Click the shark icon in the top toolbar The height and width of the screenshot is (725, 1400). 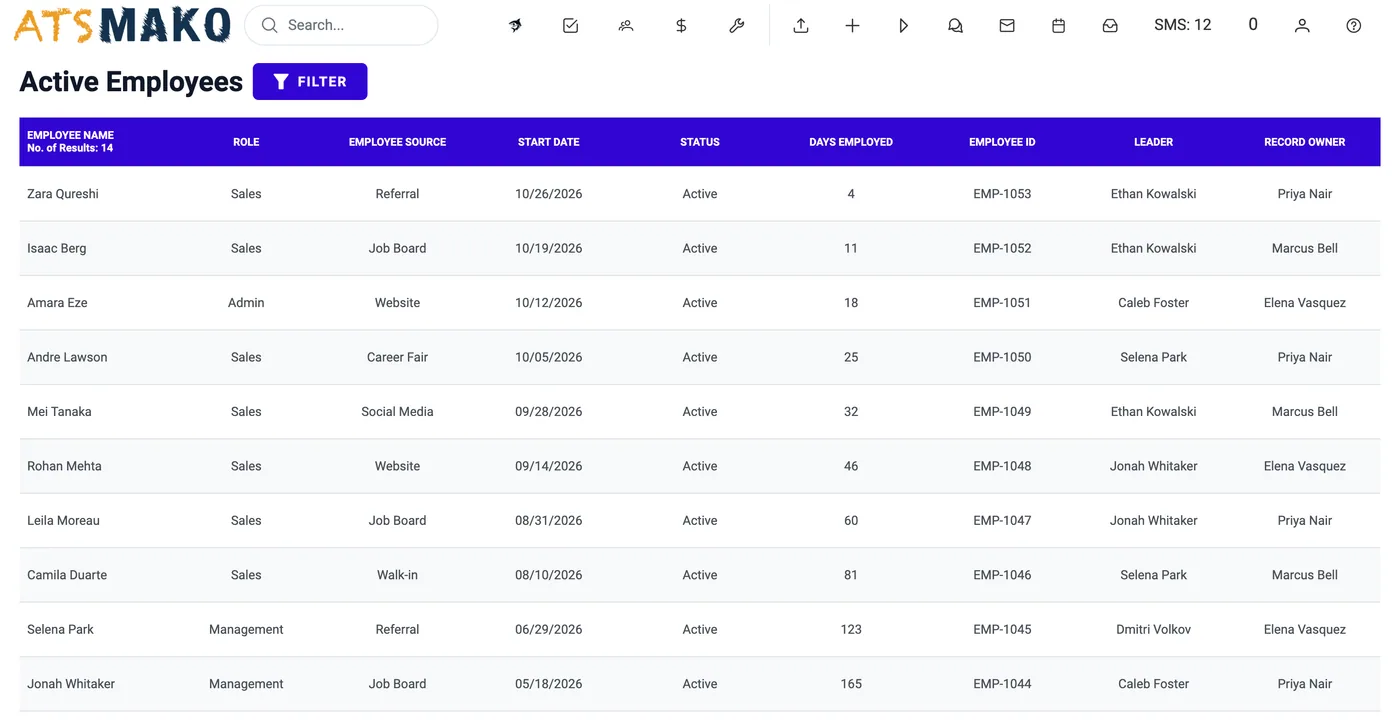tap(515, 26)
